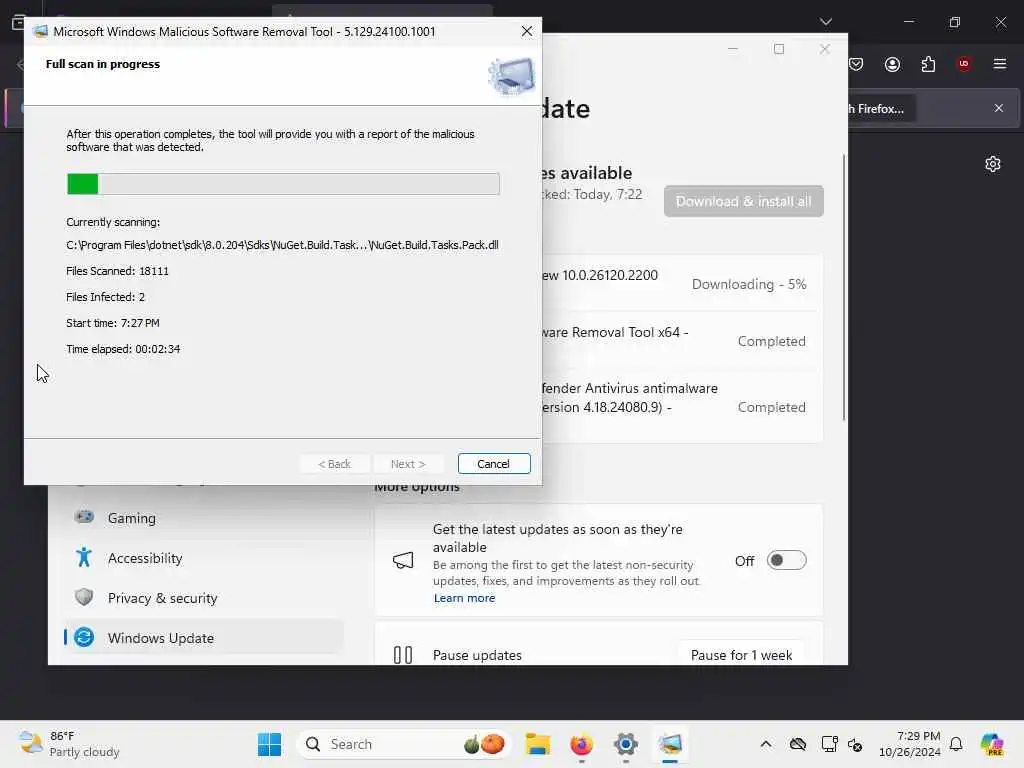The height and width of the screenshot is (768, 1024).
Task: Select Windows Update in Settings sidebar
Action: point(204,638)
